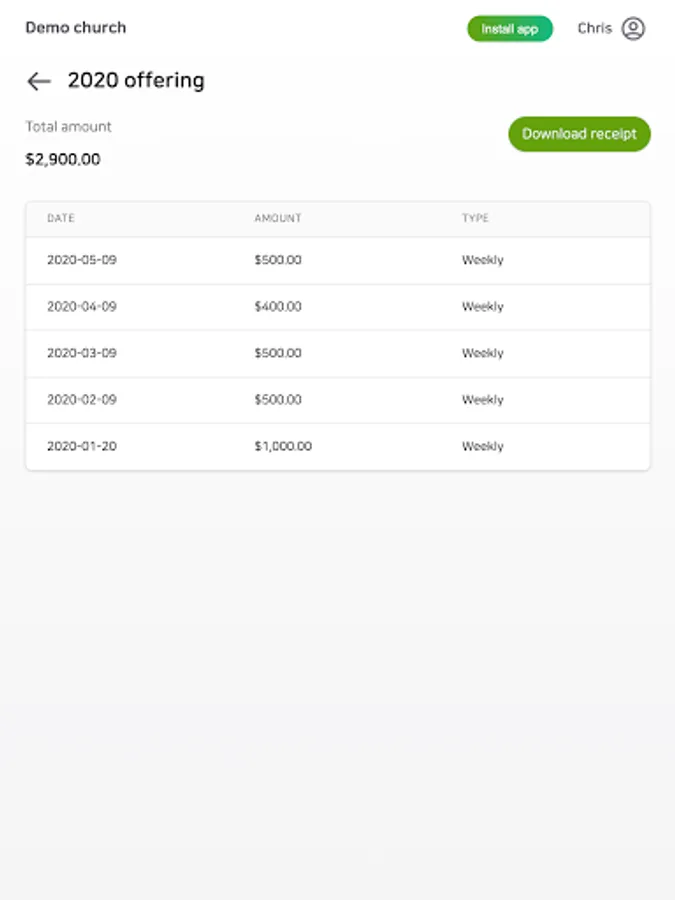Click the DATE column header
675x900 pixels.
[x=61, y=218]
